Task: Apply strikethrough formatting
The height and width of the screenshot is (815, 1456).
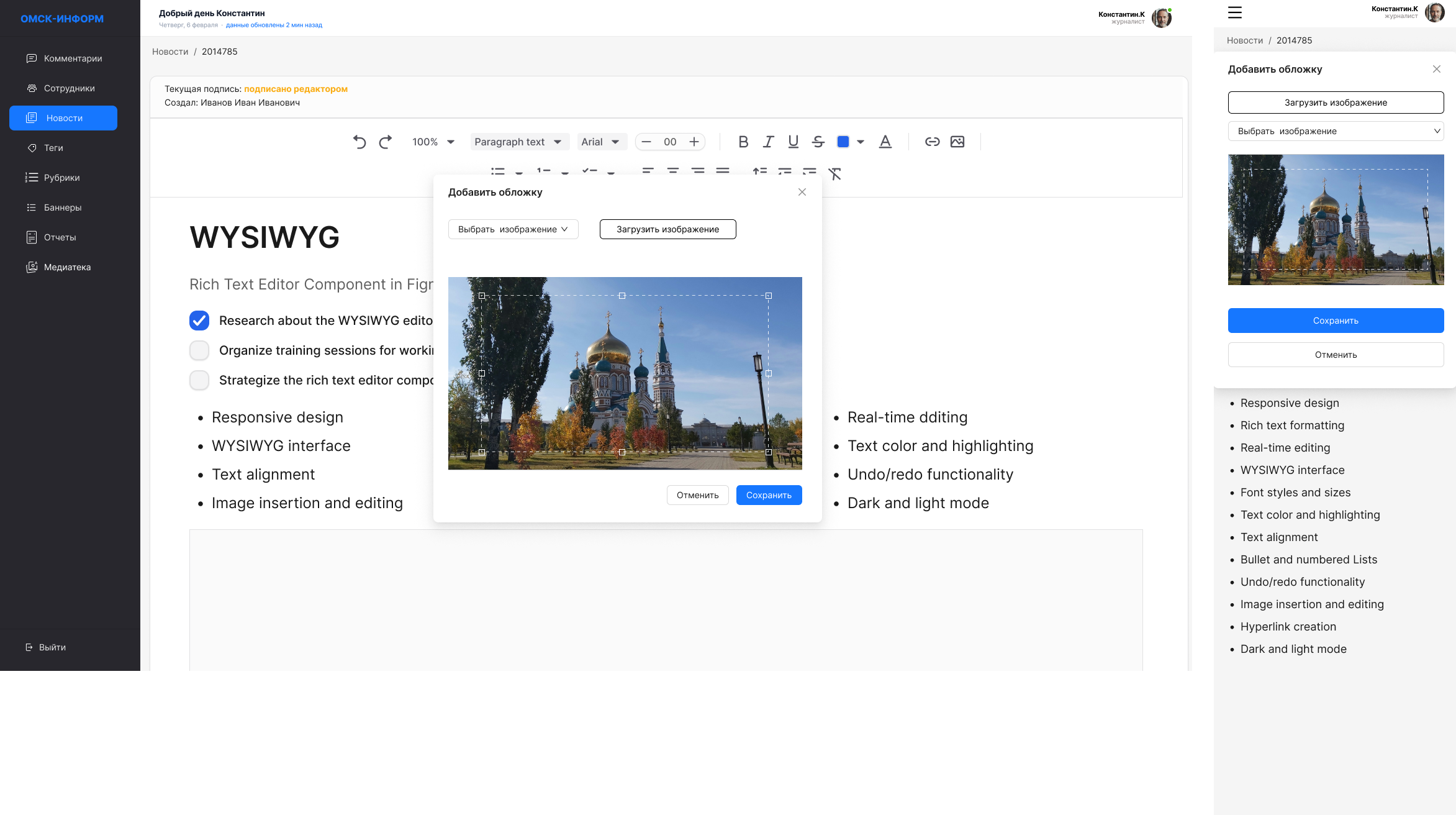Action: pyautogui.click(x=818, y=142)
